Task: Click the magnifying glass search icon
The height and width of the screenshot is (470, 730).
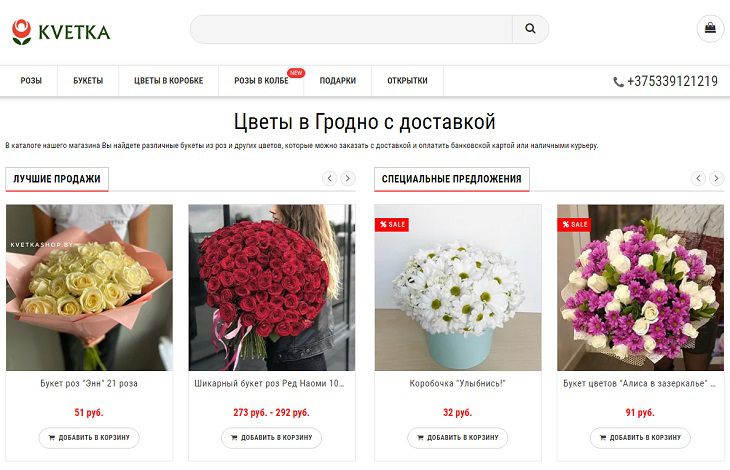Action: [x=530, y=29]
